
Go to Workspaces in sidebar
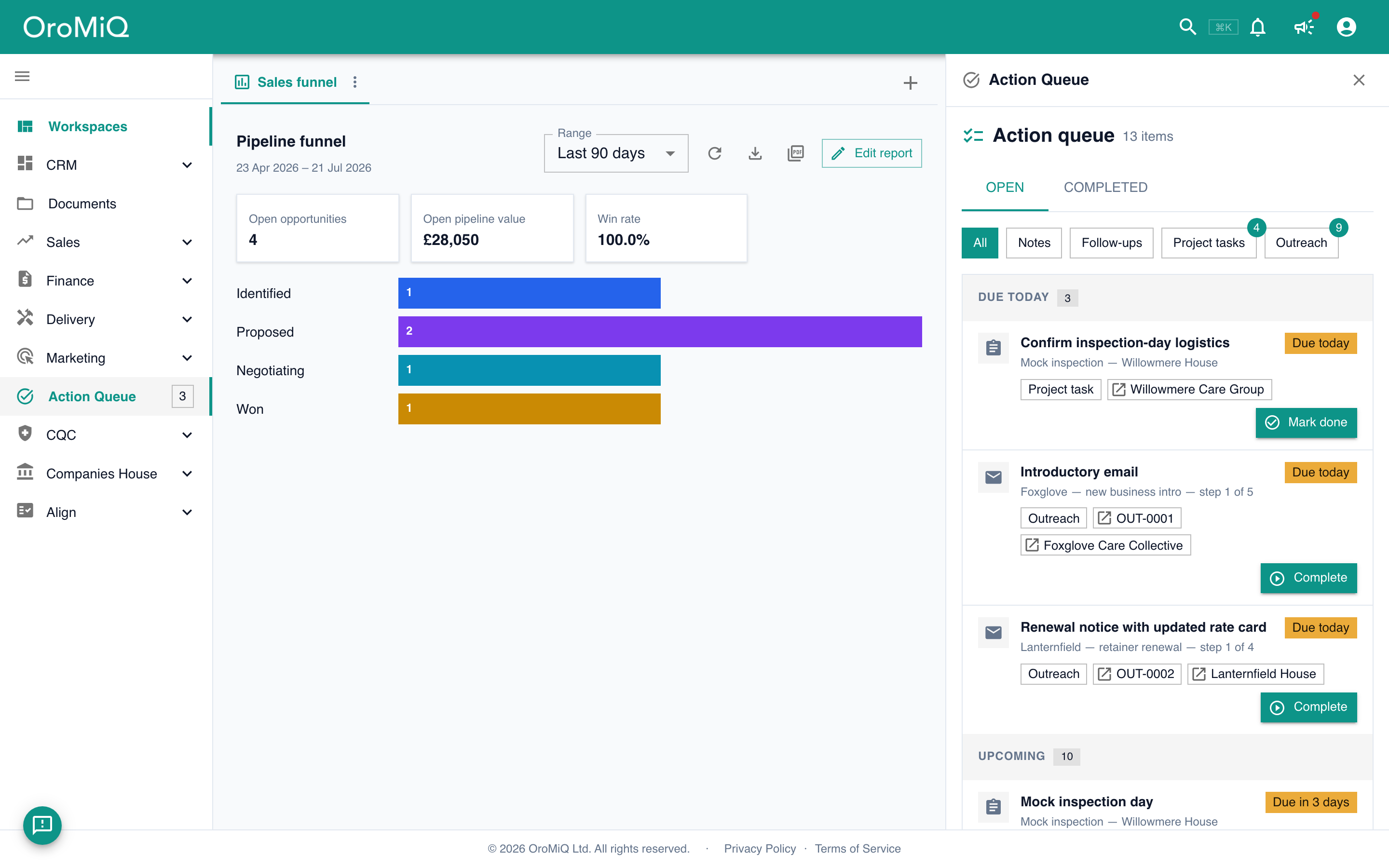(x=106, y=126)
